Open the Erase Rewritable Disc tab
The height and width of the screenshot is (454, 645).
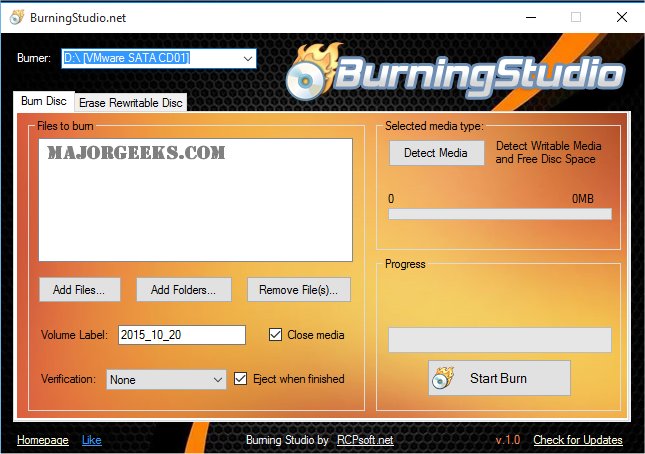[131, 103]
